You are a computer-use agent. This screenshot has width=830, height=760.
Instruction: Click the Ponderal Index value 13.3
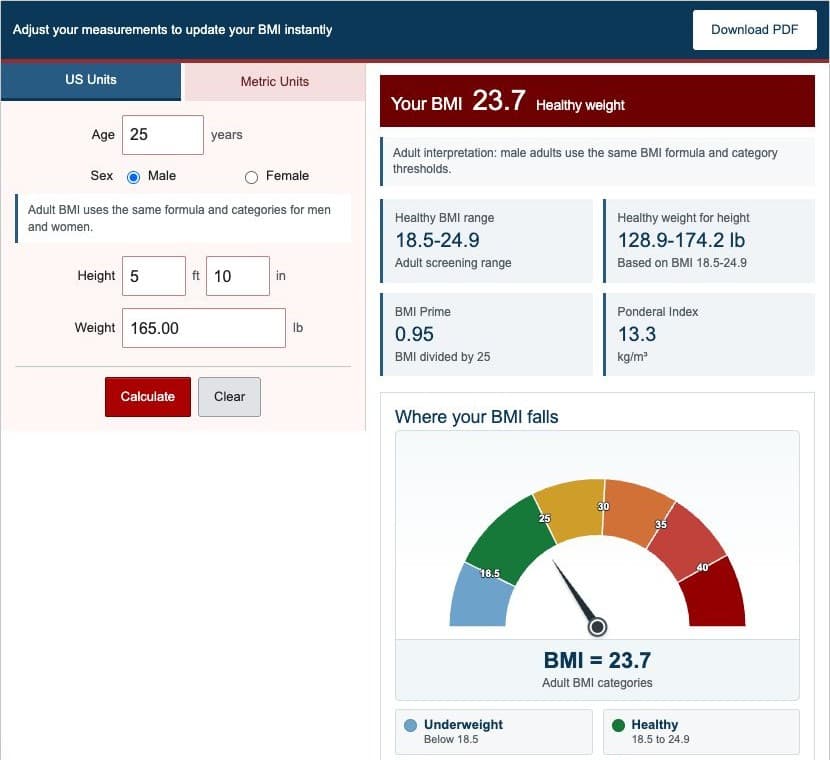tap(637, 334)
